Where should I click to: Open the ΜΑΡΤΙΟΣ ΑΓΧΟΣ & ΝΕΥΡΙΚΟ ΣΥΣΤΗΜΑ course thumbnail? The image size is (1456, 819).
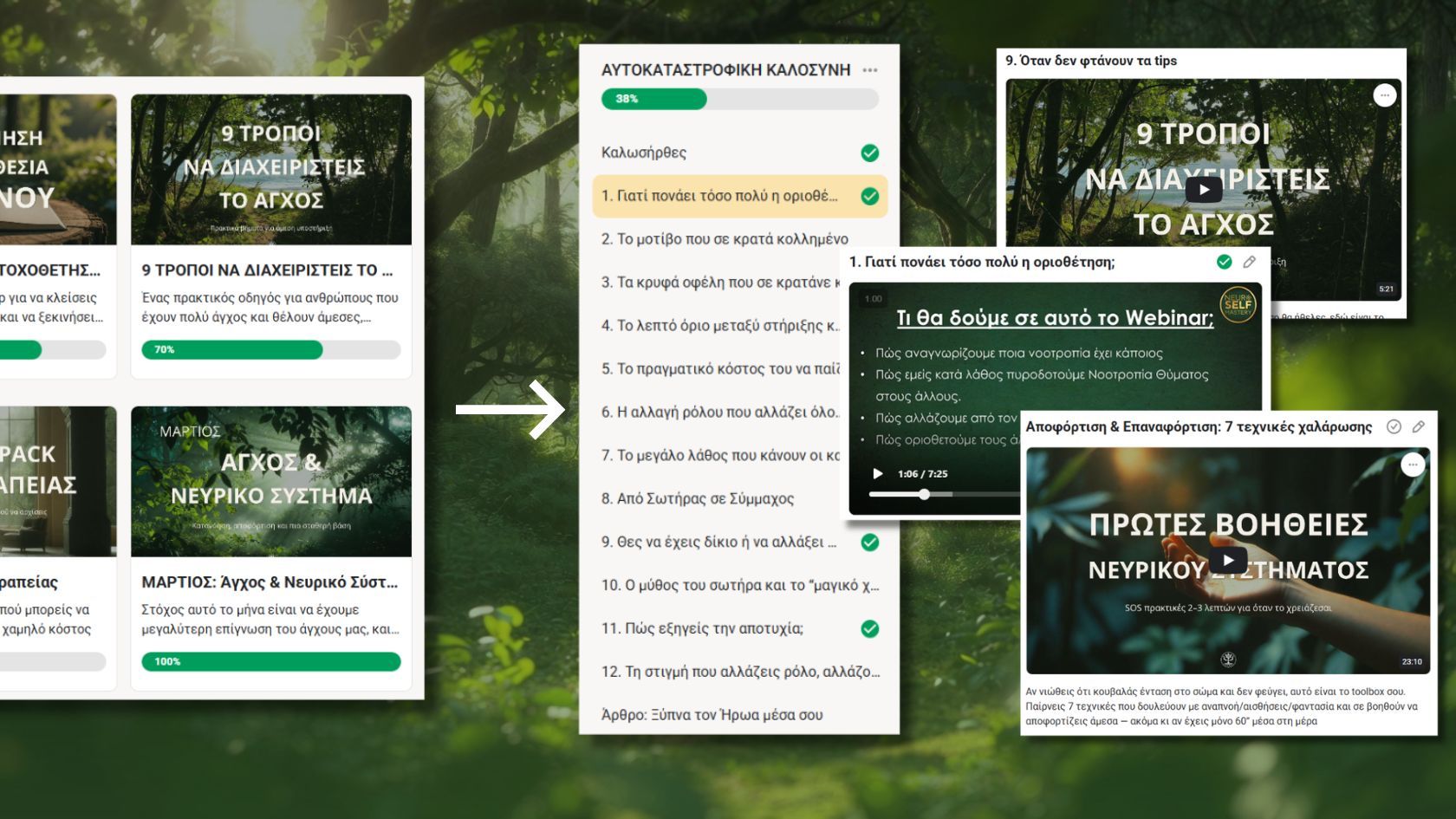click(x=271, y=482)
